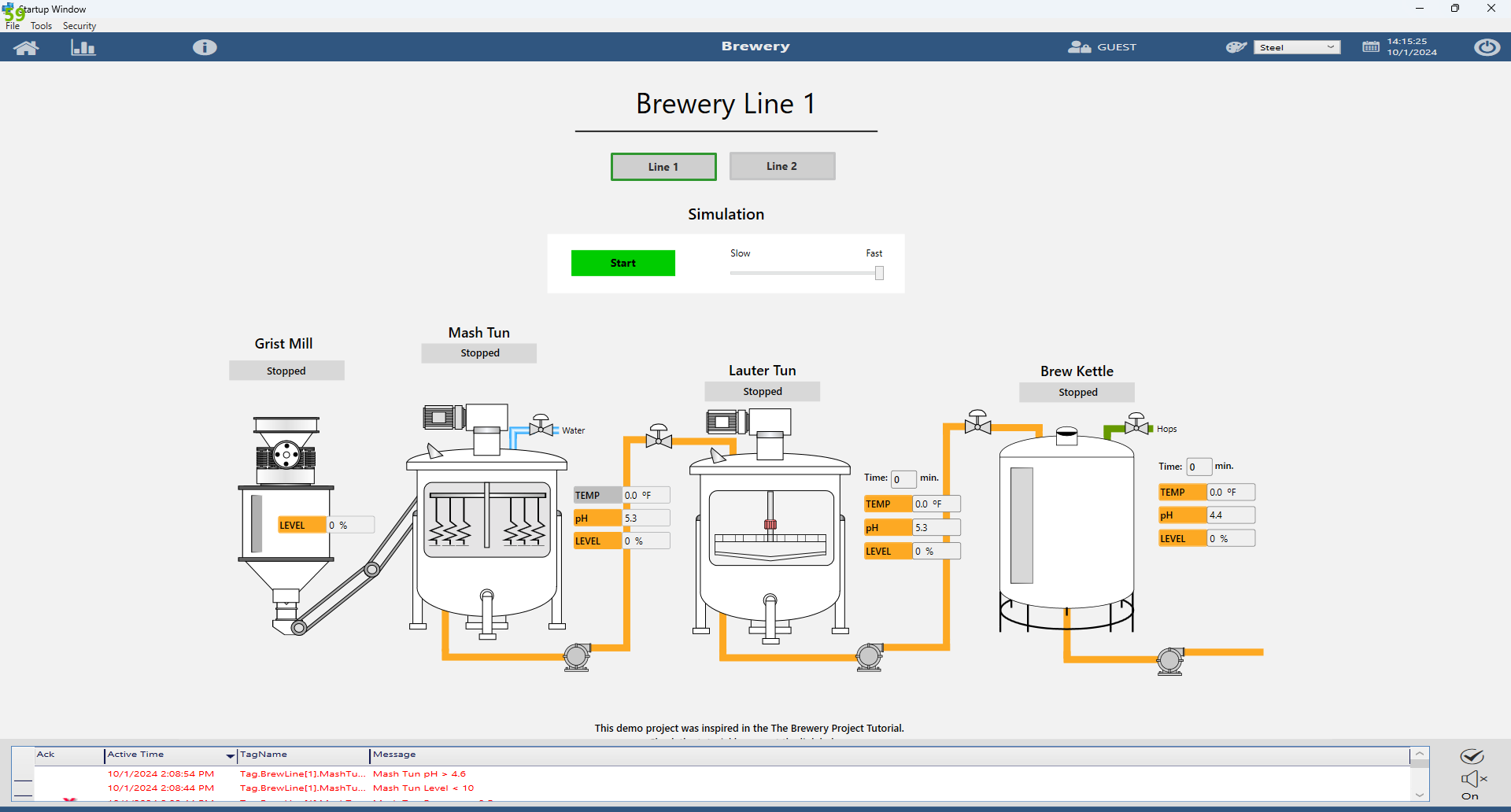This screenshot has height=812, width=1511.
Task: Open the Steel theme dropdown
Action: (x=1297, y=47)
